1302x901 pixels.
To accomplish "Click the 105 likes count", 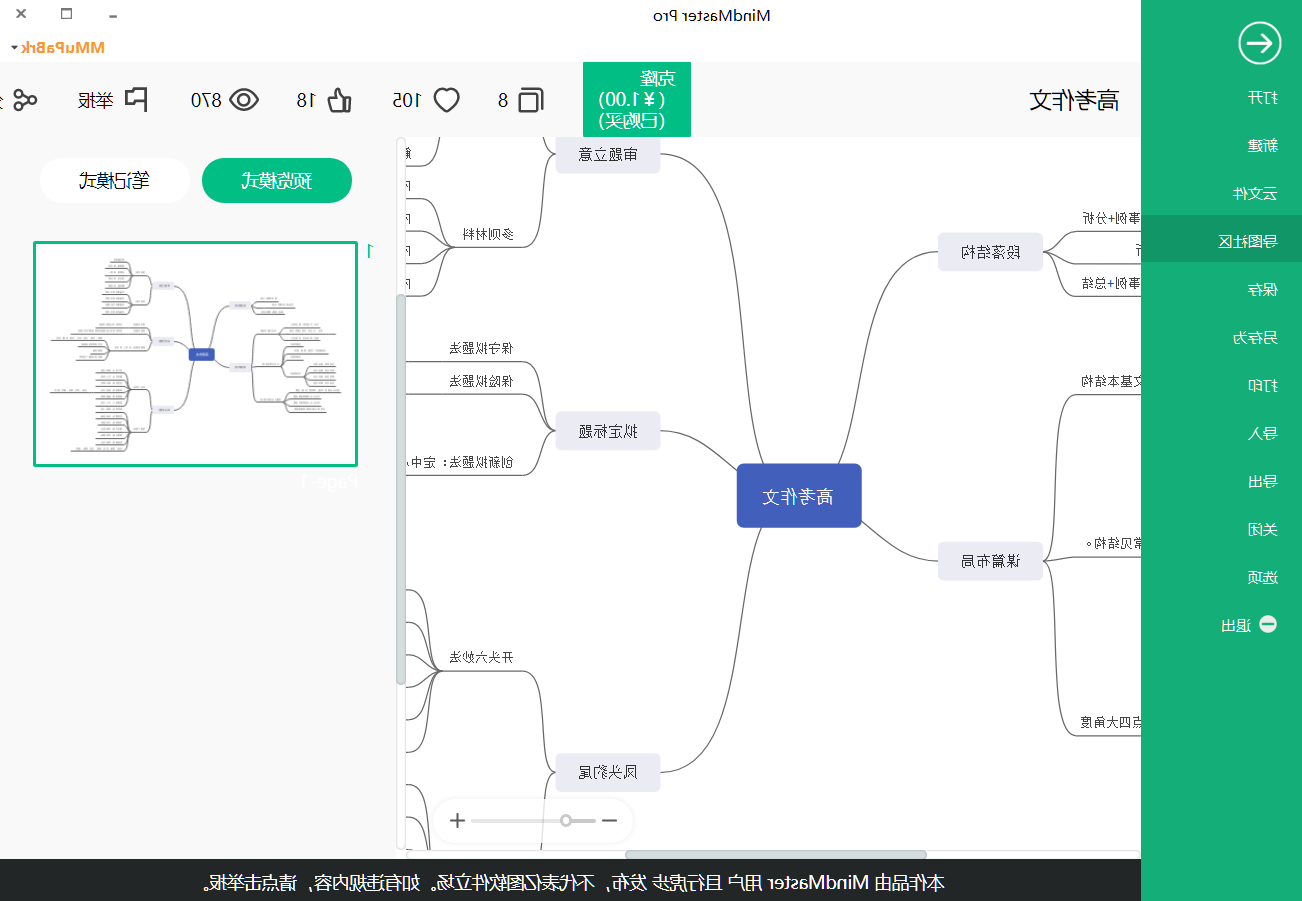I will pos(407,100).
